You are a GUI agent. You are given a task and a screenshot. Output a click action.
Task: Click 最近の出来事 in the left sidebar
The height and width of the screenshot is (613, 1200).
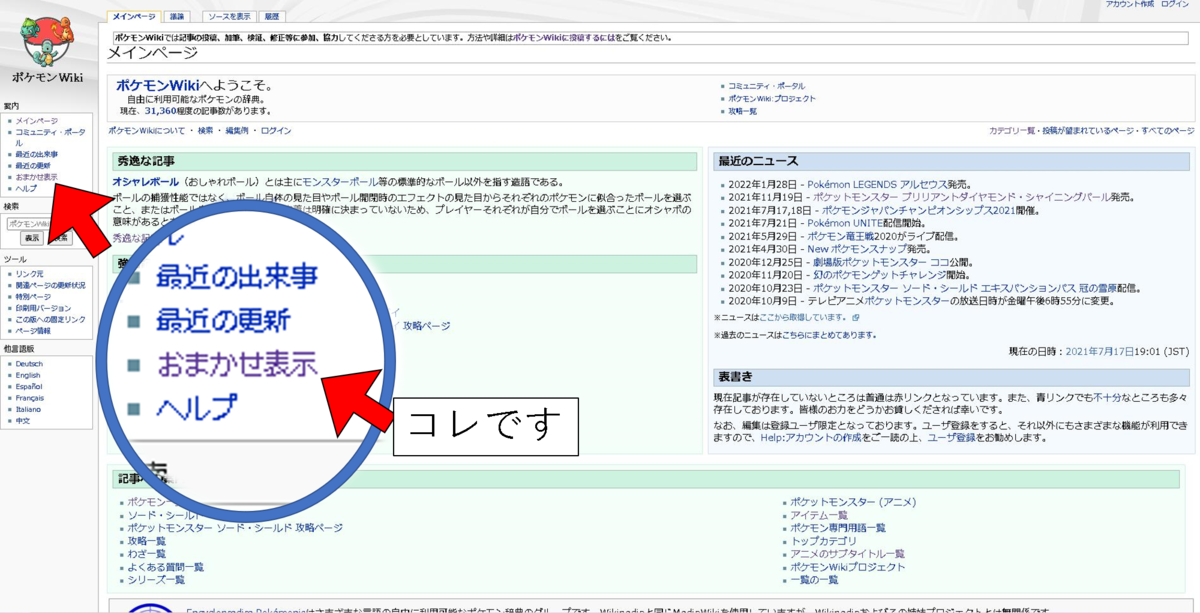36,155
